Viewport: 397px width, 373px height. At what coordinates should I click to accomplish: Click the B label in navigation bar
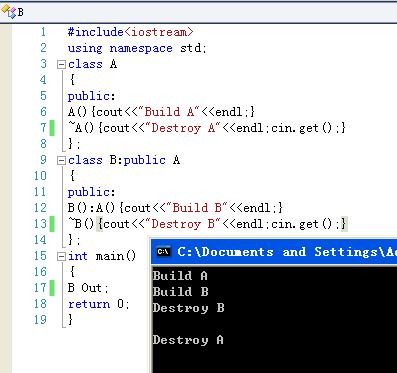(x=21, y=12)
